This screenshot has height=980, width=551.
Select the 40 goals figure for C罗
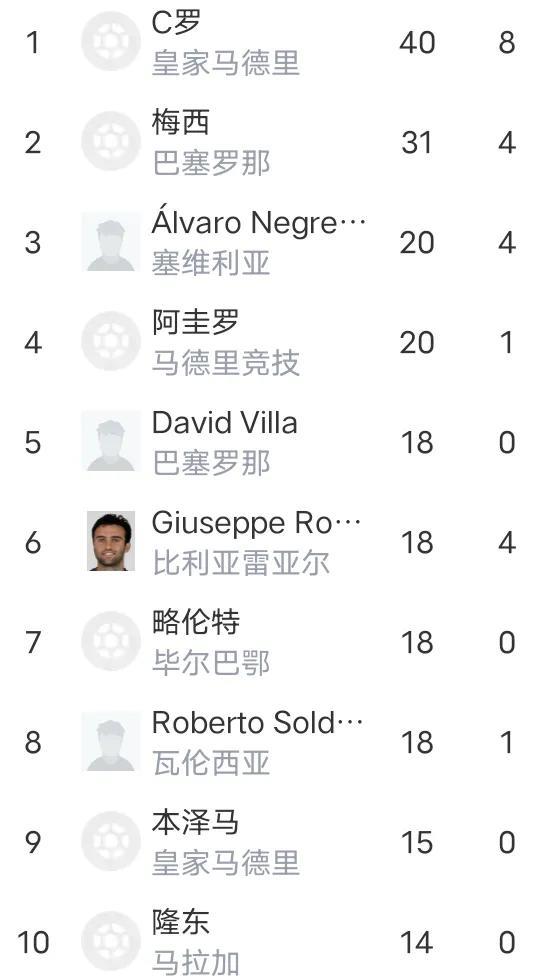(417, 42)
